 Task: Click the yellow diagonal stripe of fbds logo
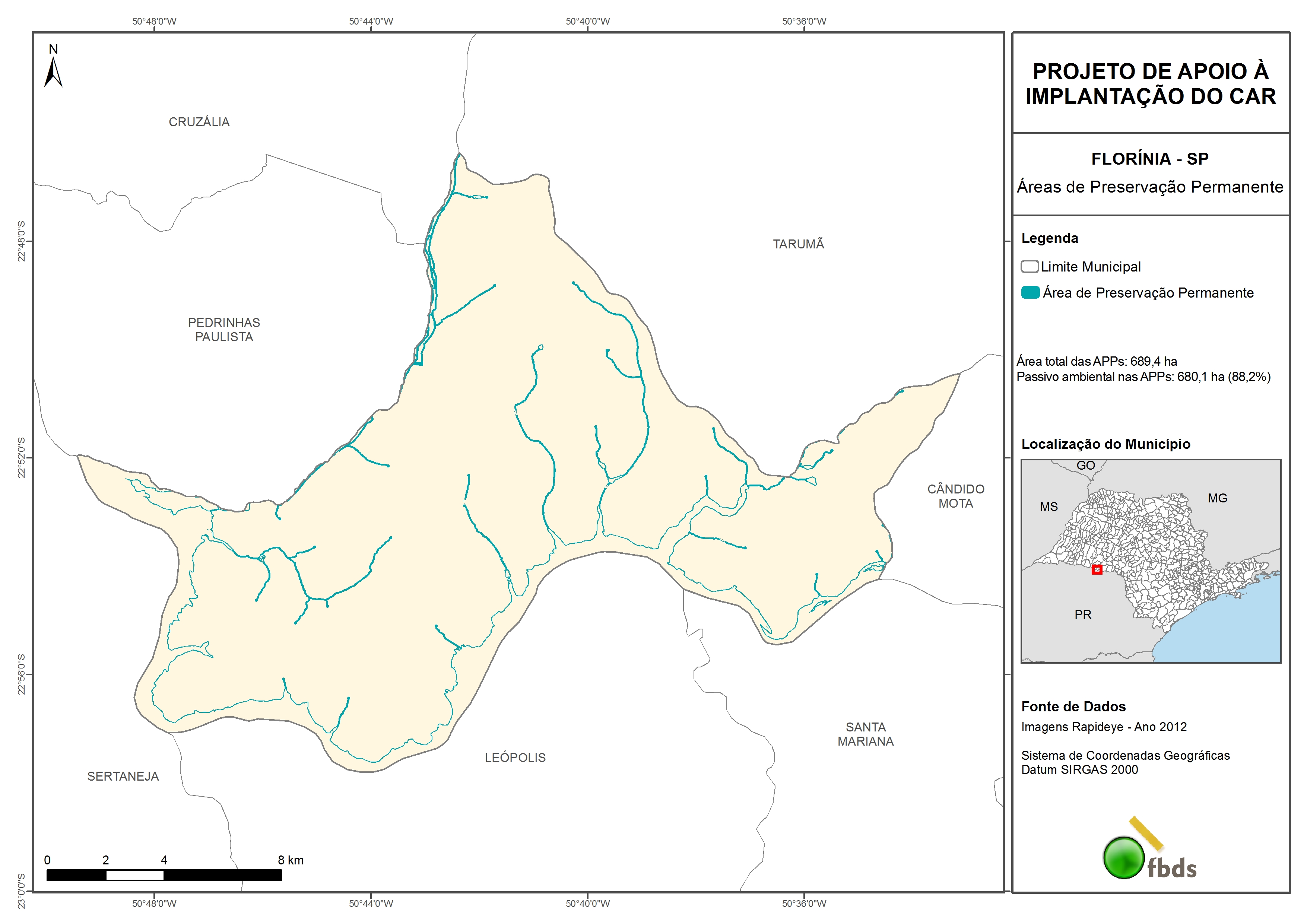pyautogui.click(x=1146, y=833)
